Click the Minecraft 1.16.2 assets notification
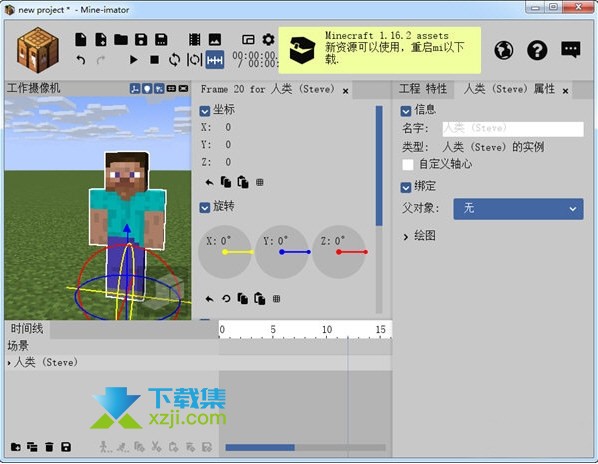This screenshot has width=598, height=464. (379, 50)
